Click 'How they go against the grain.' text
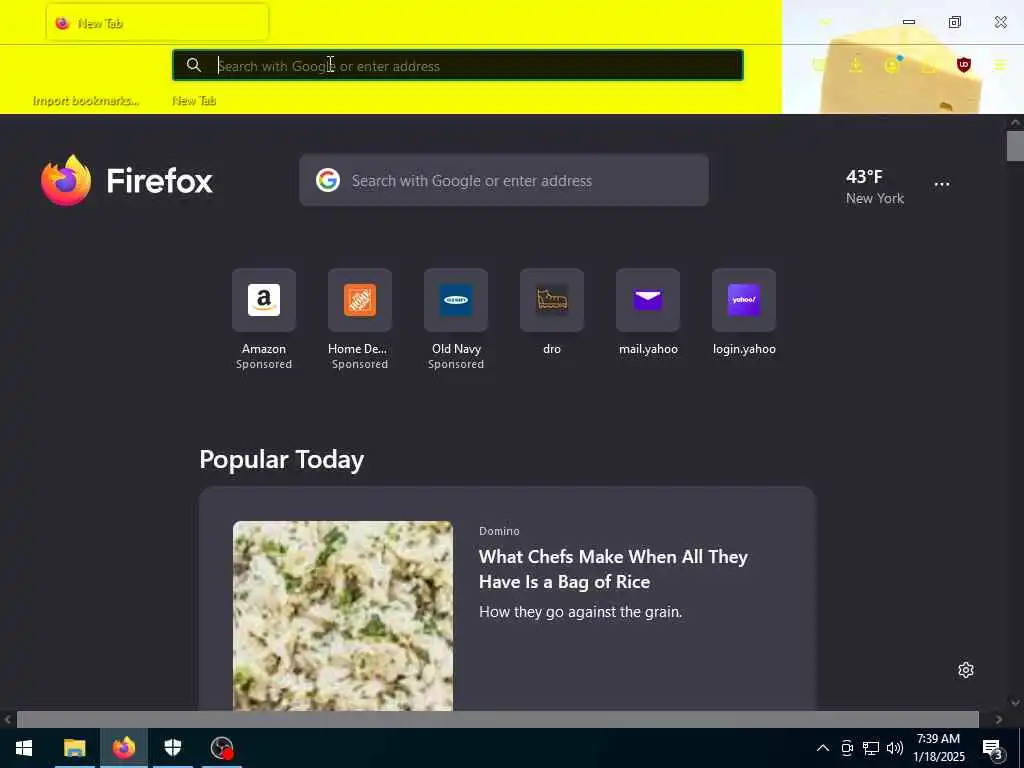The width and height of the screenshot is (1024, 768). (581, 612)
